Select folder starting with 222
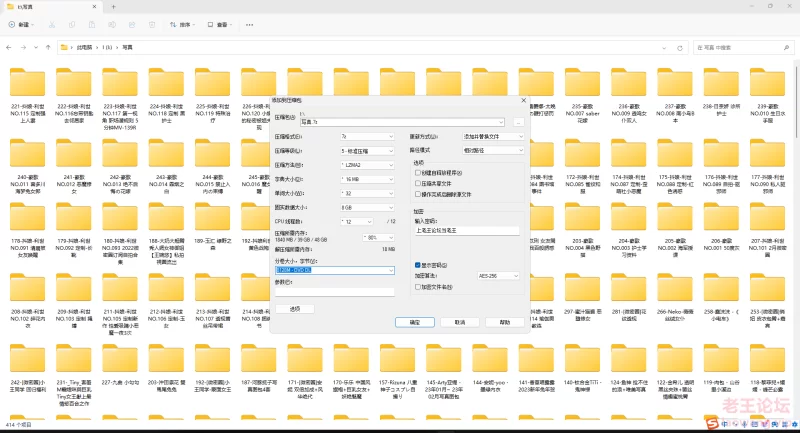Image resolution: width=800 pixels, height=433 pixels. click(74, 95)
